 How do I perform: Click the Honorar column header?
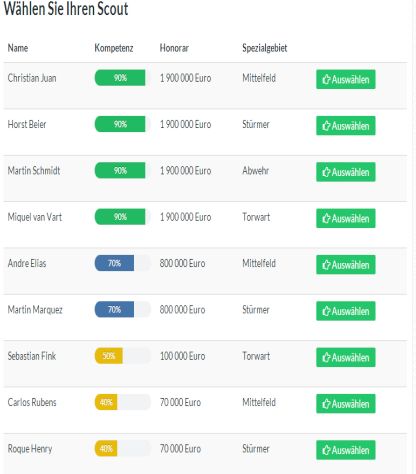pyautogui.click(x=174, y=48)
